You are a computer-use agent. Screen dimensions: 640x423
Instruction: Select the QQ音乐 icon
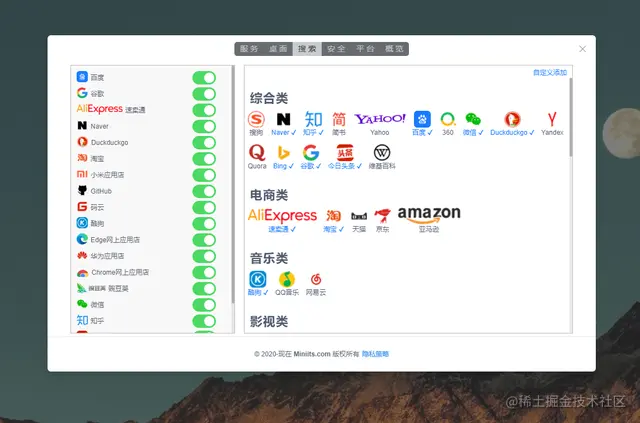tap(287, 279)
